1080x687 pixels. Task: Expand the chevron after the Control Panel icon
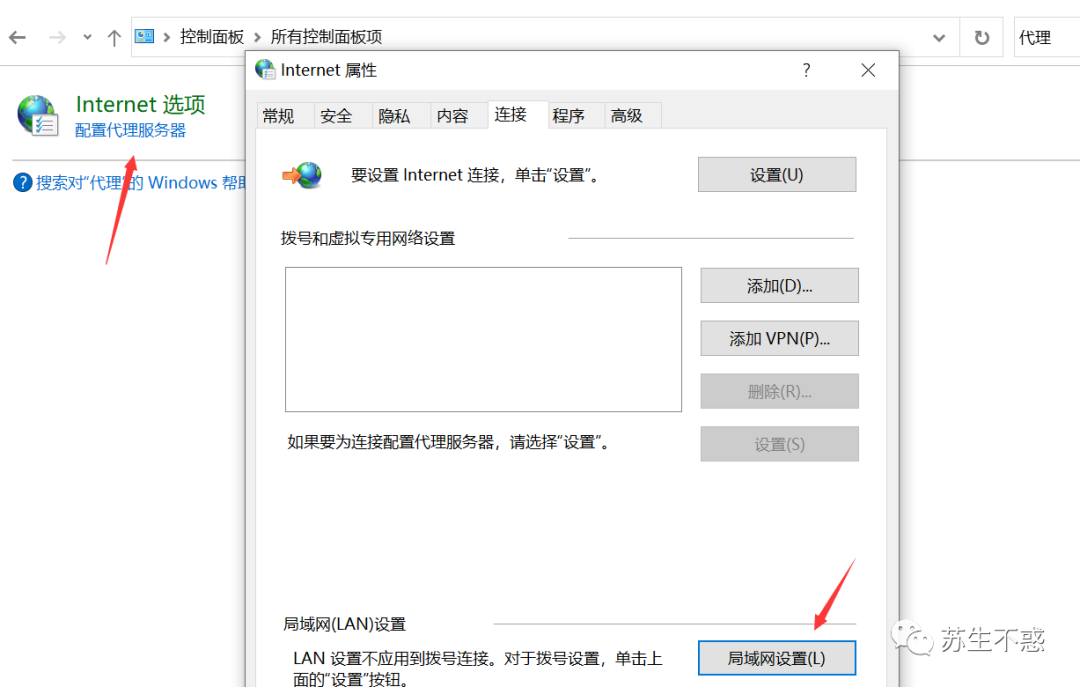point(167,37)
